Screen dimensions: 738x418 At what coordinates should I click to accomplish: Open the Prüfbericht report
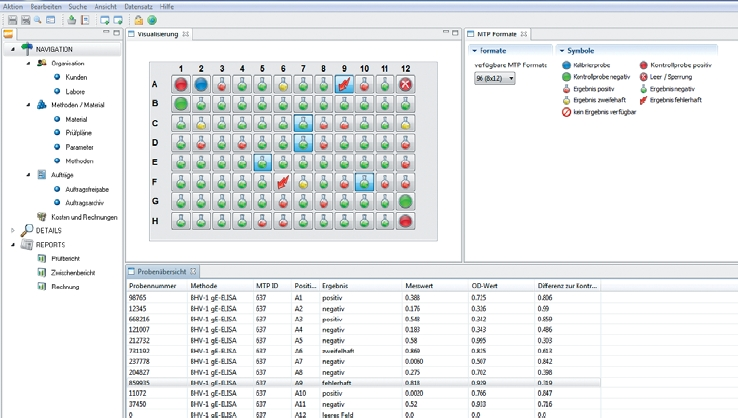[65, 259]
